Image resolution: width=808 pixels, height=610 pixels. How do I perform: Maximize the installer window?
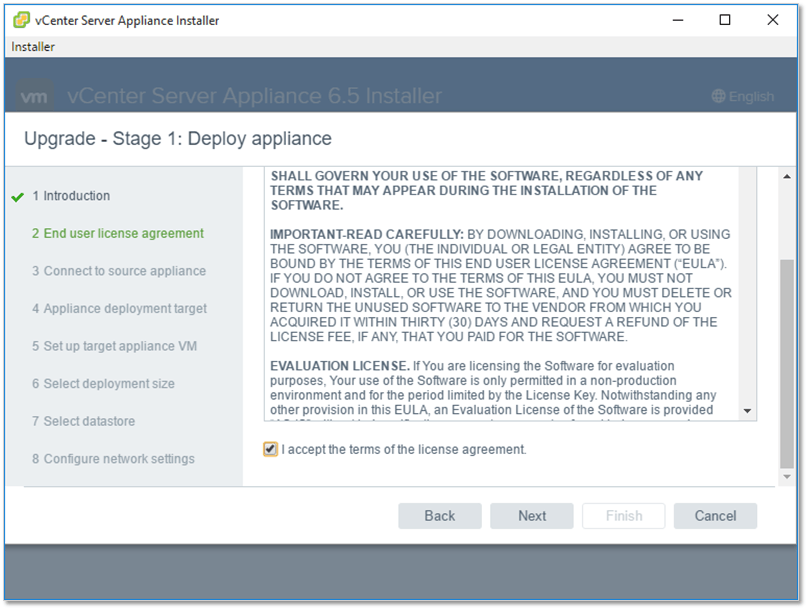click(725, 20)
